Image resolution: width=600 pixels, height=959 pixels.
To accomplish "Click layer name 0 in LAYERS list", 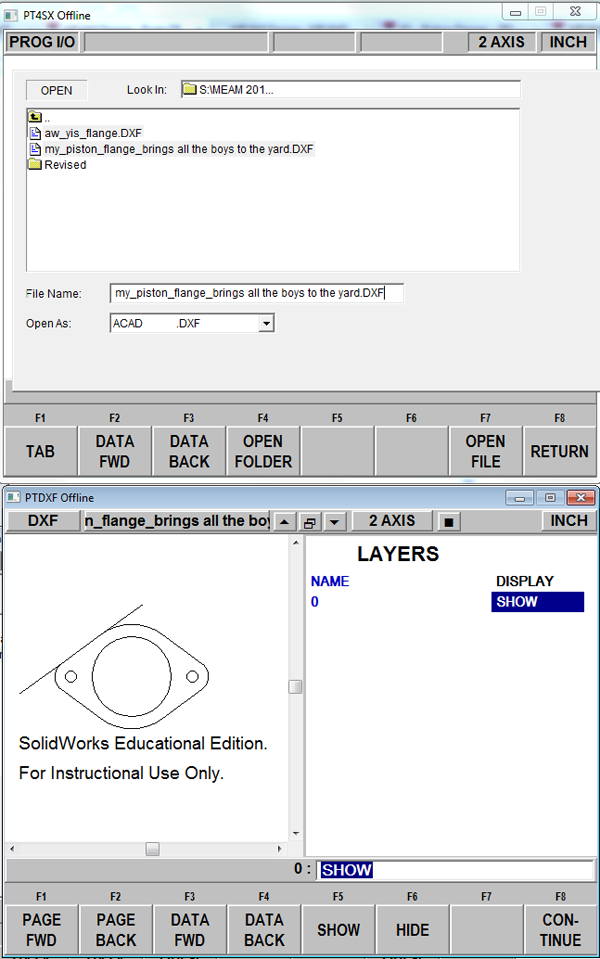I will pyautogui.click(x=314, y=602).
